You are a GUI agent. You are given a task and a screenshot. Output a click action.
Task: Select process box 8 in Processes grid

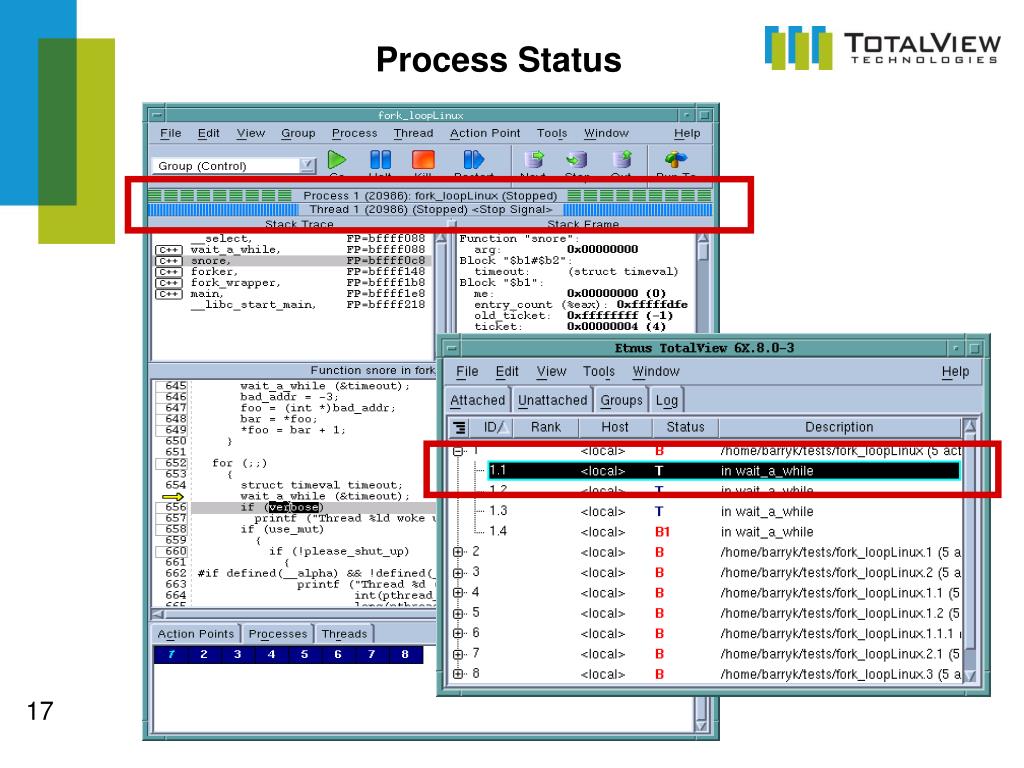coord(405,654)
